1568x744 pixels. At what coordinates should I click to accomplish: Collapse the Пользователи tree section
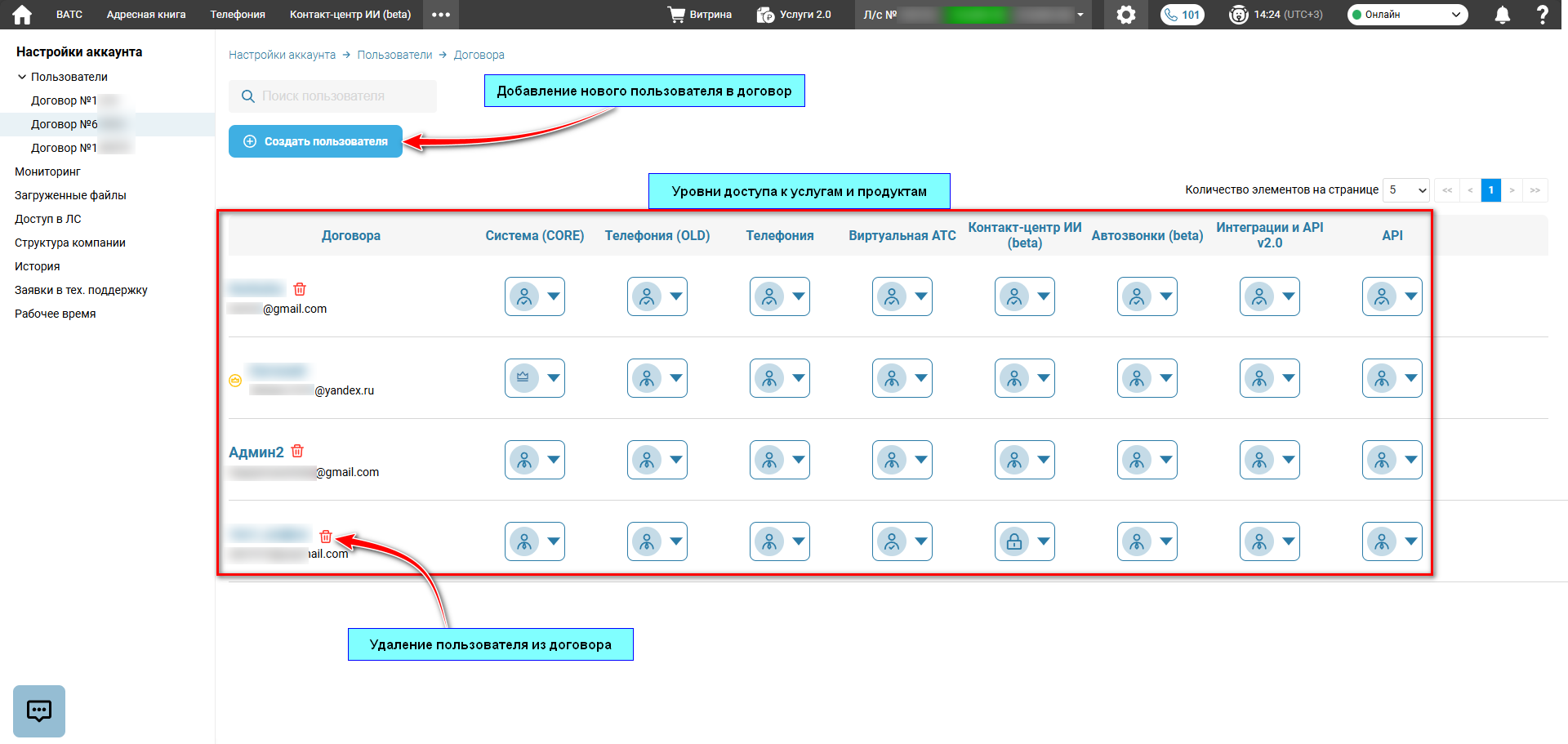(22, 77)
